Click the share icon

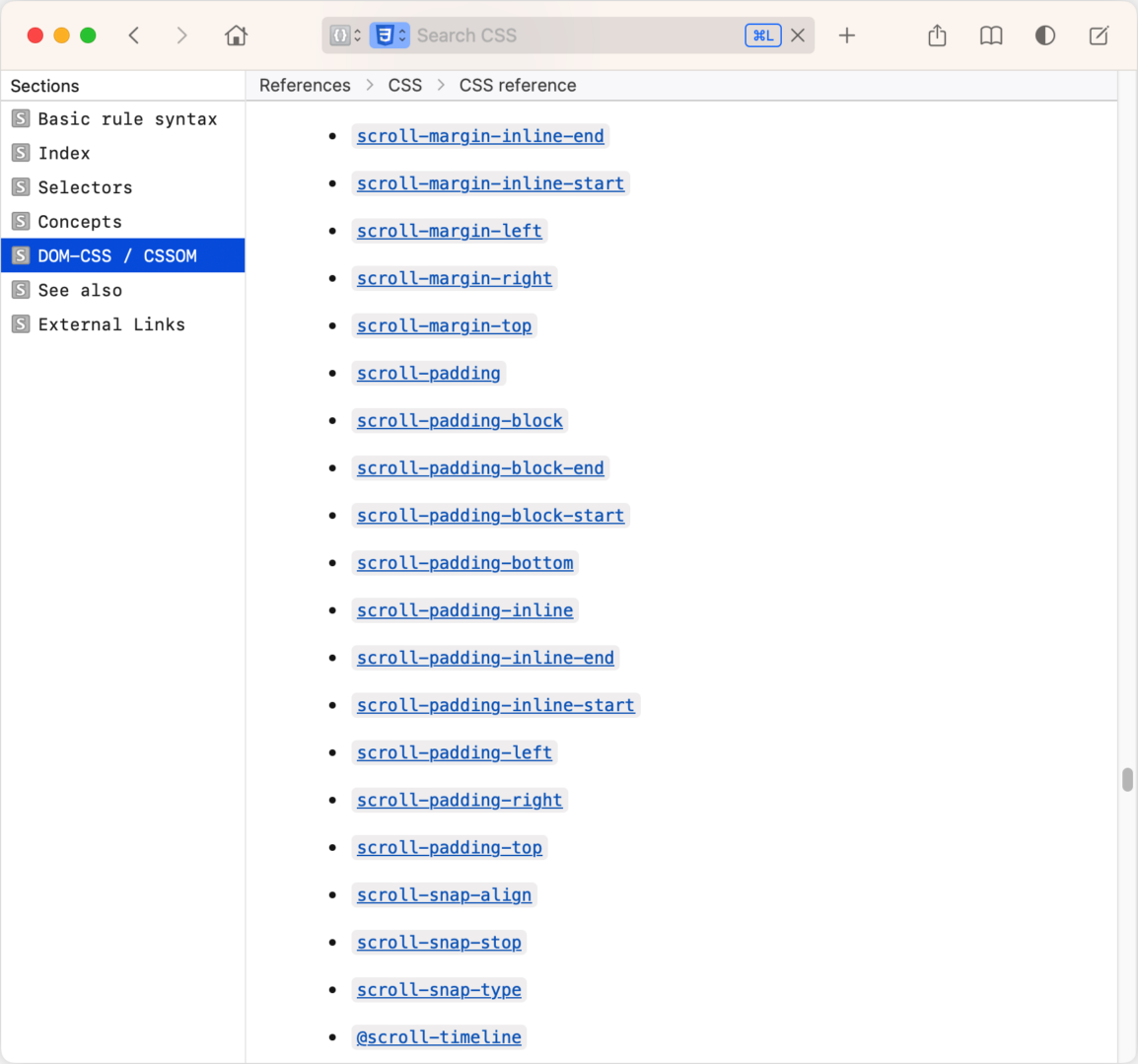point(937,35)
